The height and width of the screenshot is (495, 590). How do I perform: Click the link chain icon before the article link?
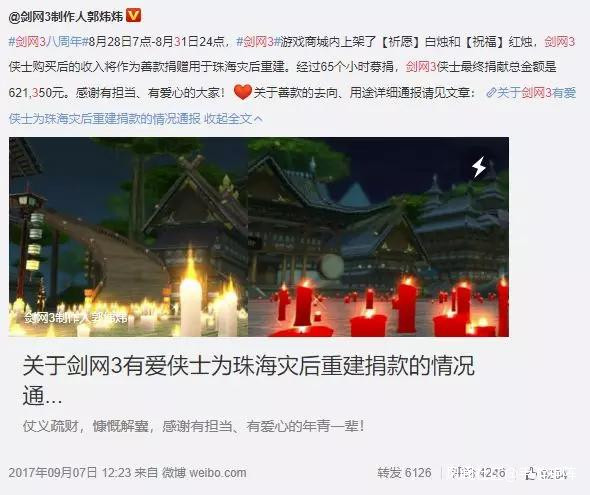(490, 93)
